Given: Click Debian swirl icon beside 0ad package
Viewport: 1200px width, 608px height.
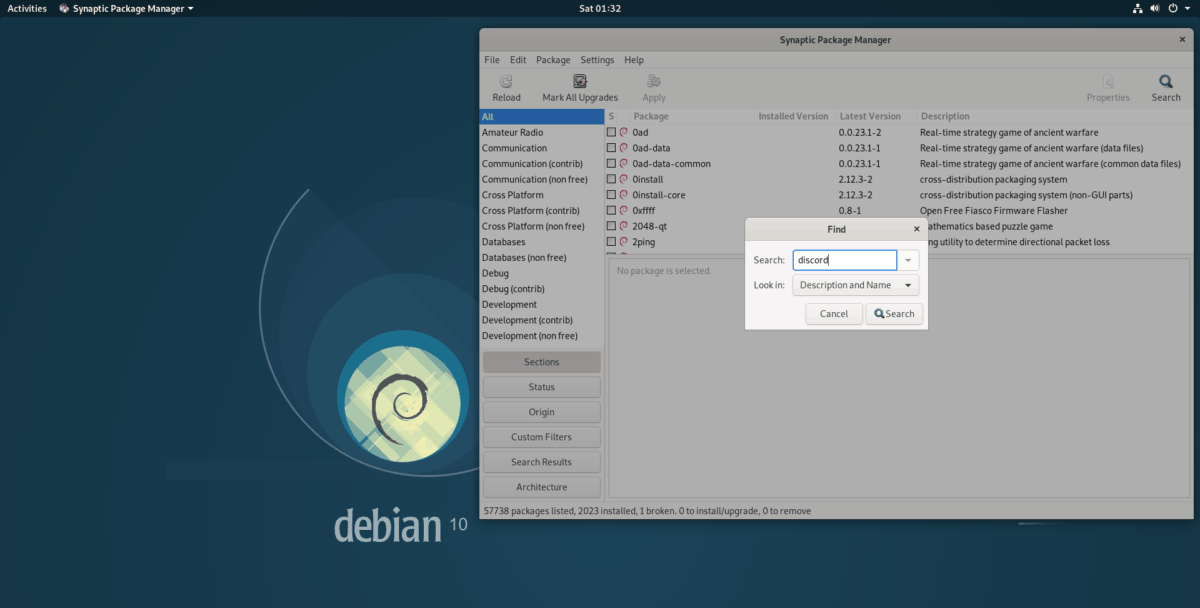Looking at the screenshot, I should 624,132.
